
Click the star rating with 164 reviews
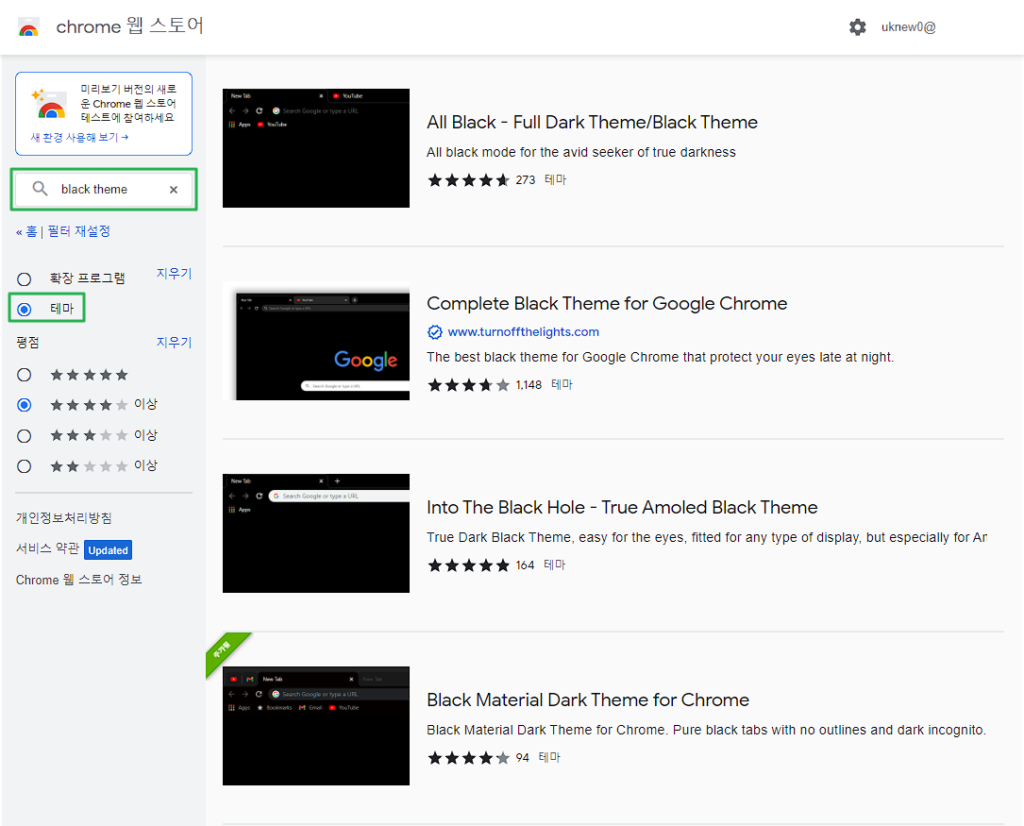click(x=468, y=565)
